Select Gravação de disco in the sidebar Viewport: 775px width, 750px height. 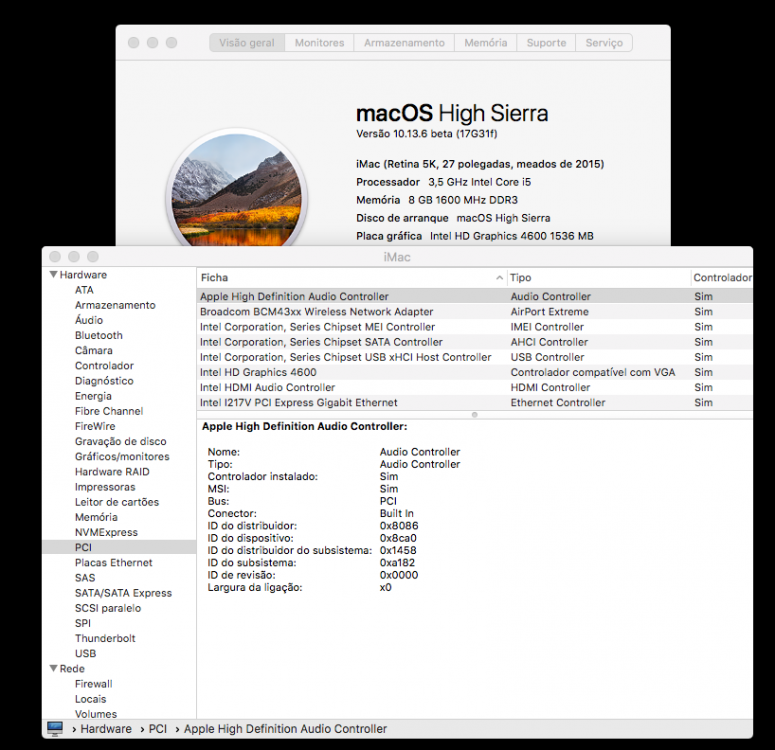point(121,441)
